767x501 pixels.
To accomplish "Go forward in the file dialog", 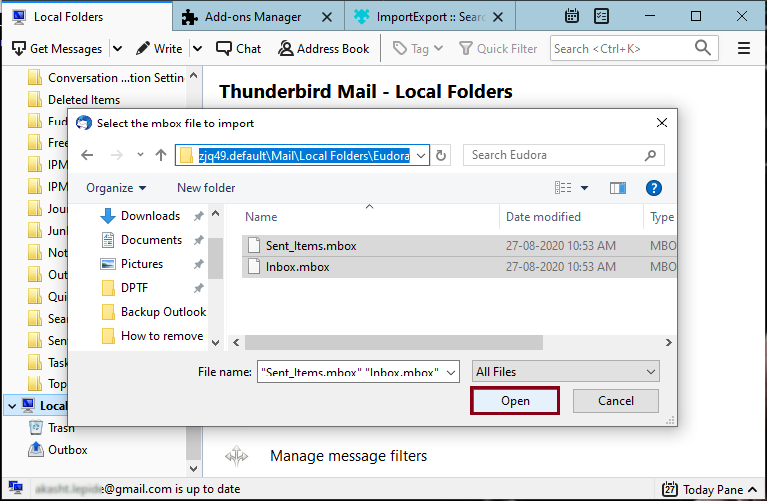I will pyautogui.click(x=116, y=155).
